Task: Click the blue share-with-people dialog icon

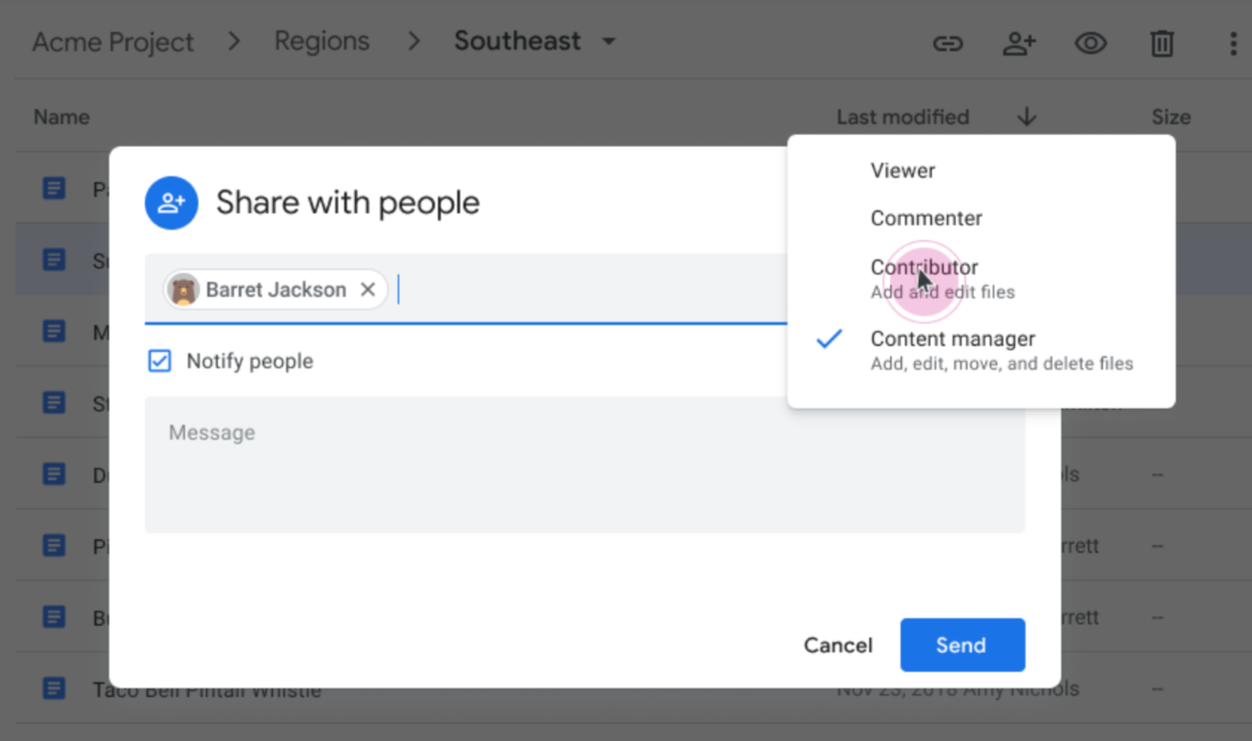Action: click(x=171, y=203)
